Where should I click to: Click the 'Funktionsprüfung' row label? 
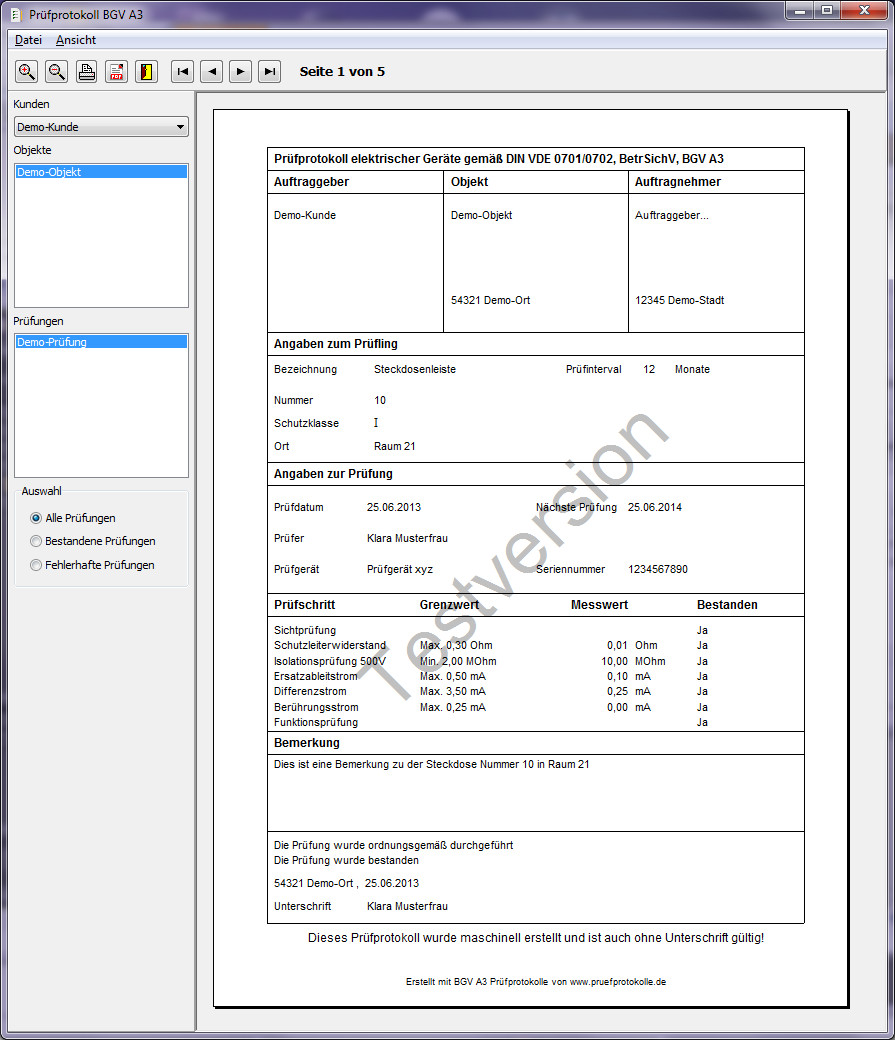(316, 722)
